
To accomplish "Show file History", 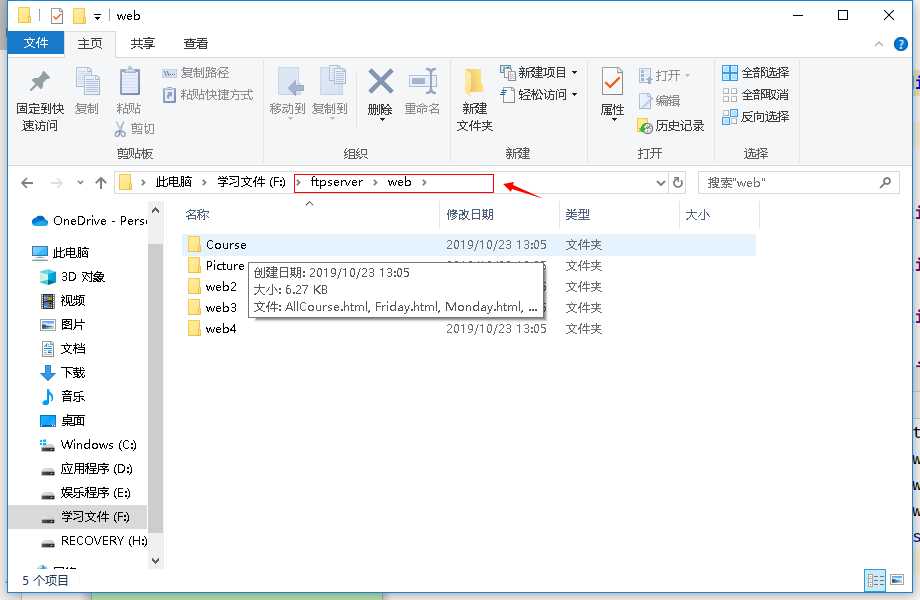I will (x=671, y=126).
